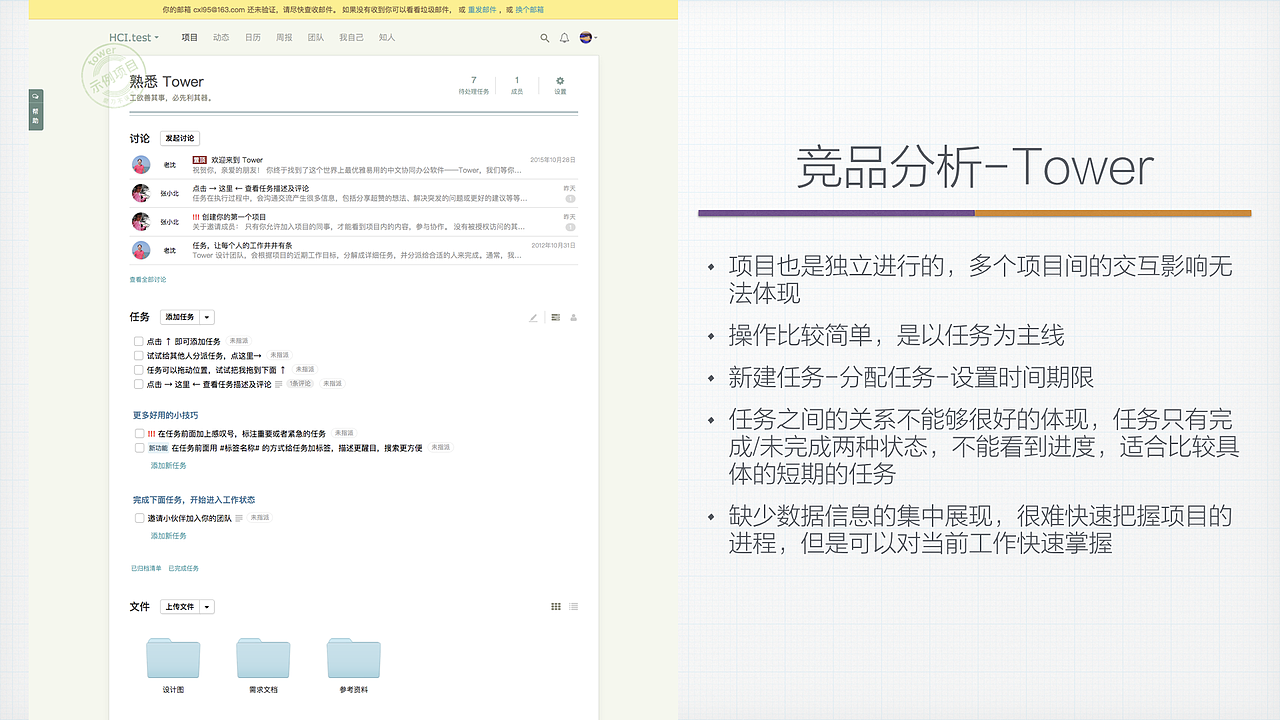
Task: Click 未指派 tag on 试试给其他人分派任务
Action: coord(279,355)
